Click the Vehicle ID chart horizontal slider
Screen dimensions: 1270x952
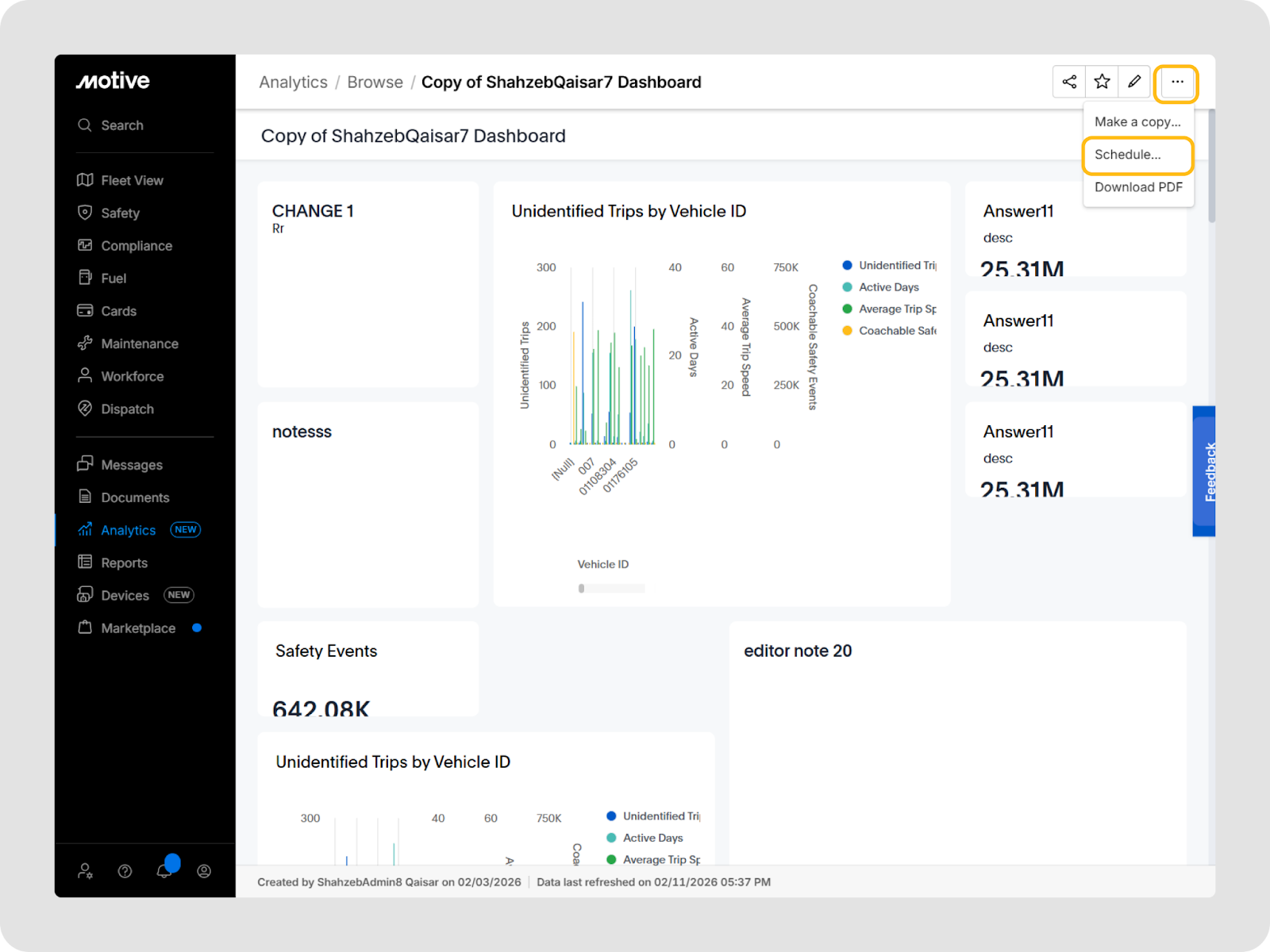pyautogui.click(x=611, y=589)
